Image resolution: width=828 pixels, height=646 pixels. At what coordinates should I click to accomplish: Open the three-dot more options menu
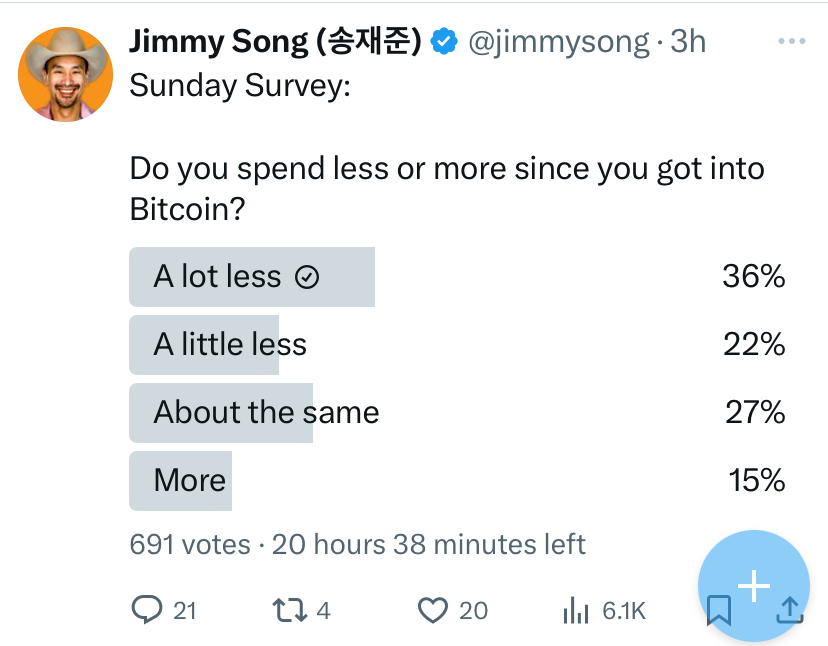point(791,42)
